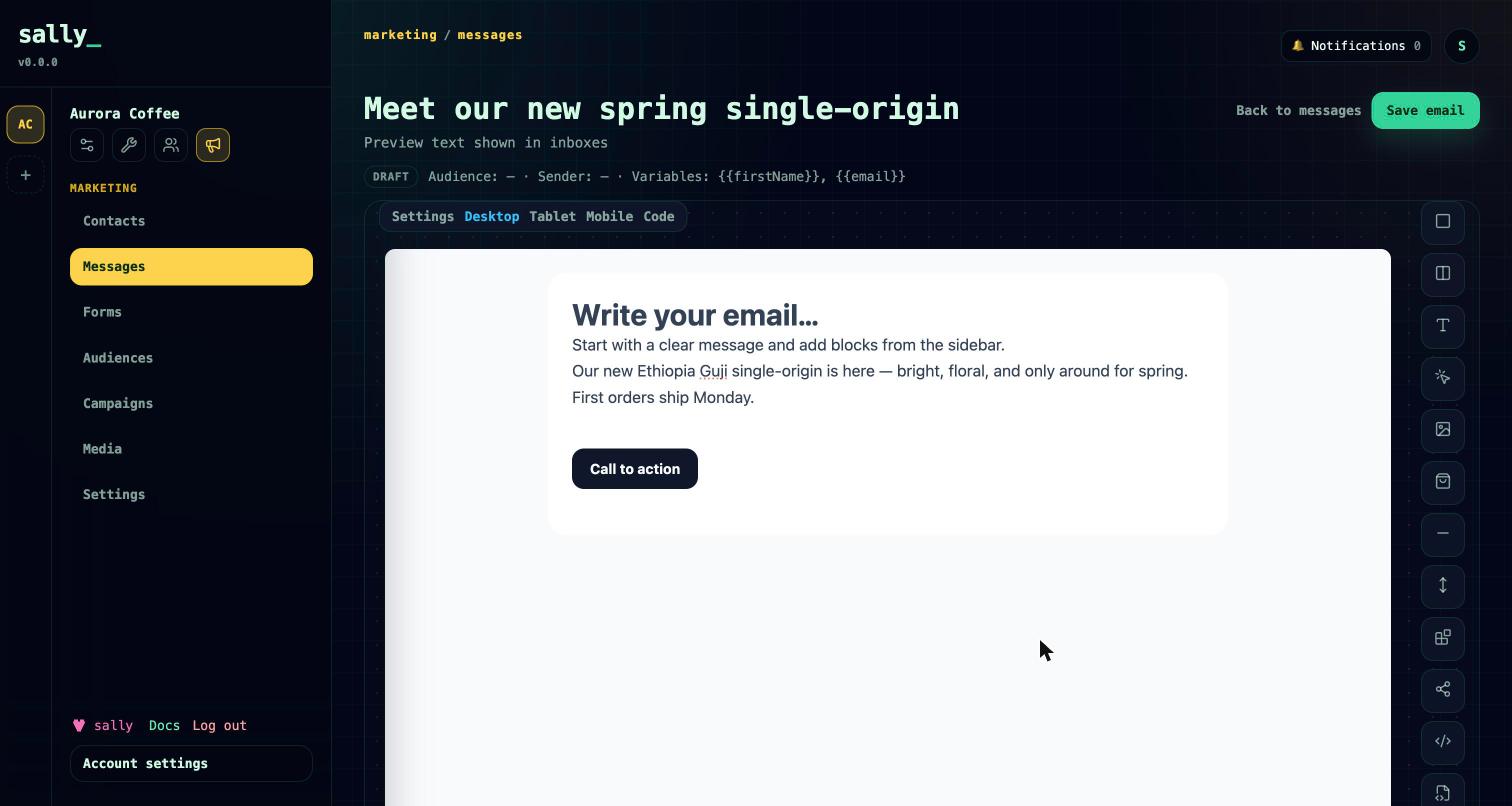Open Account settings
This screenshot has height=806, width=1512.
(191, 763)
